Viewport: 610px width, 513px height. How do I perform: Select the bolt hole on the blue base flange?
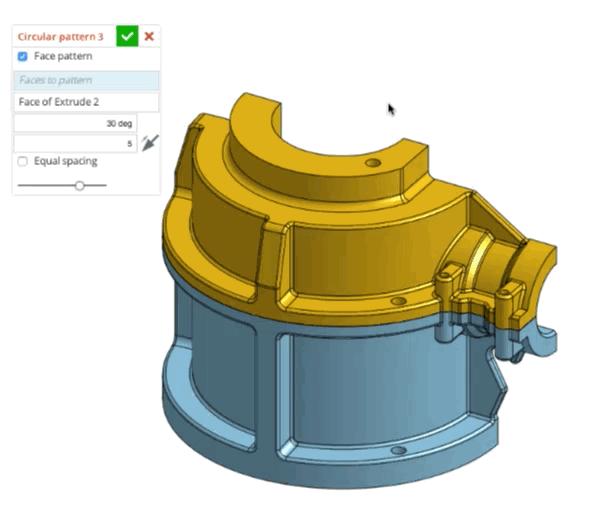pos(398,451)
